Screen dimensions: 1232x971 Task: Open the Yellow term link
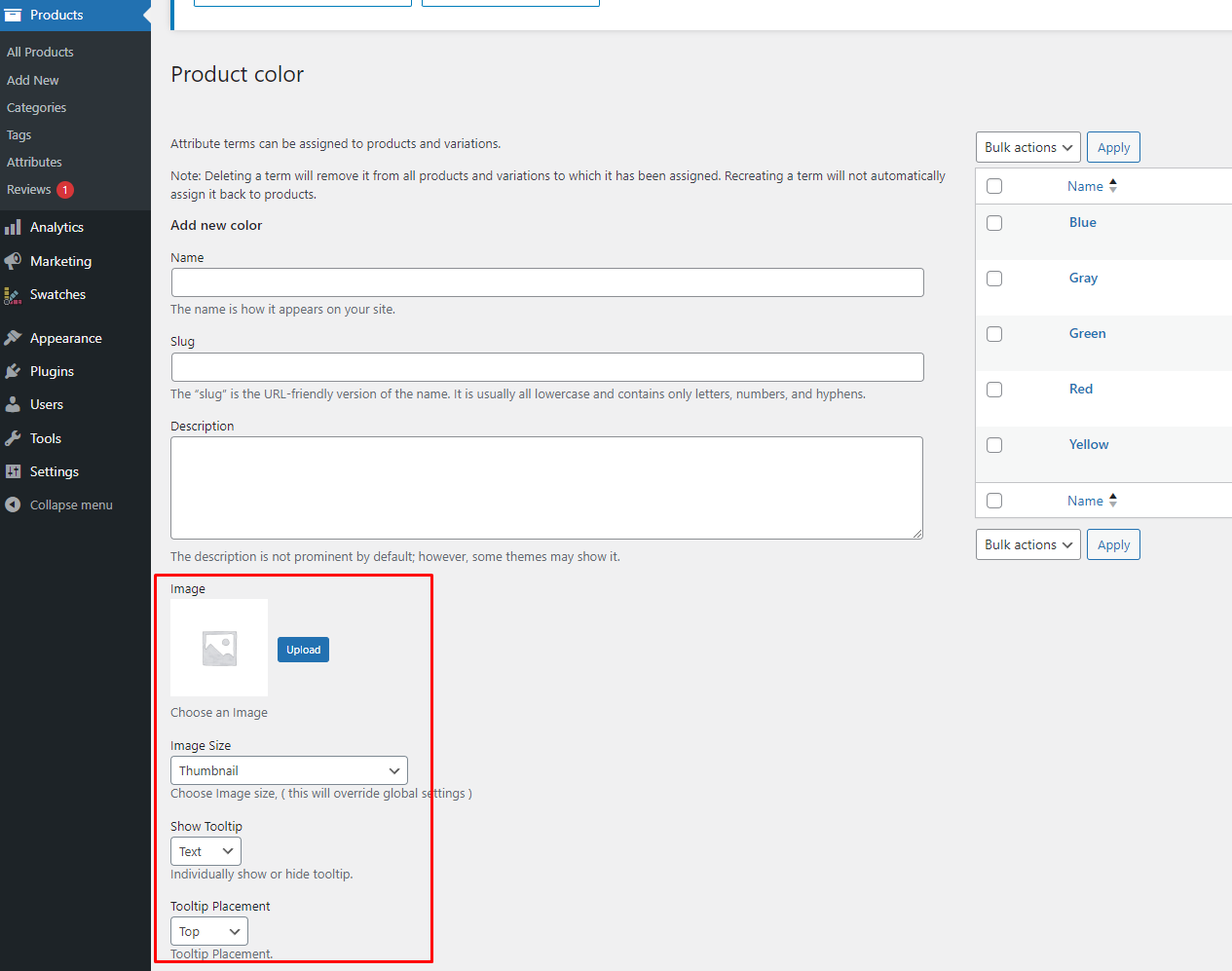pos(1089,444)
